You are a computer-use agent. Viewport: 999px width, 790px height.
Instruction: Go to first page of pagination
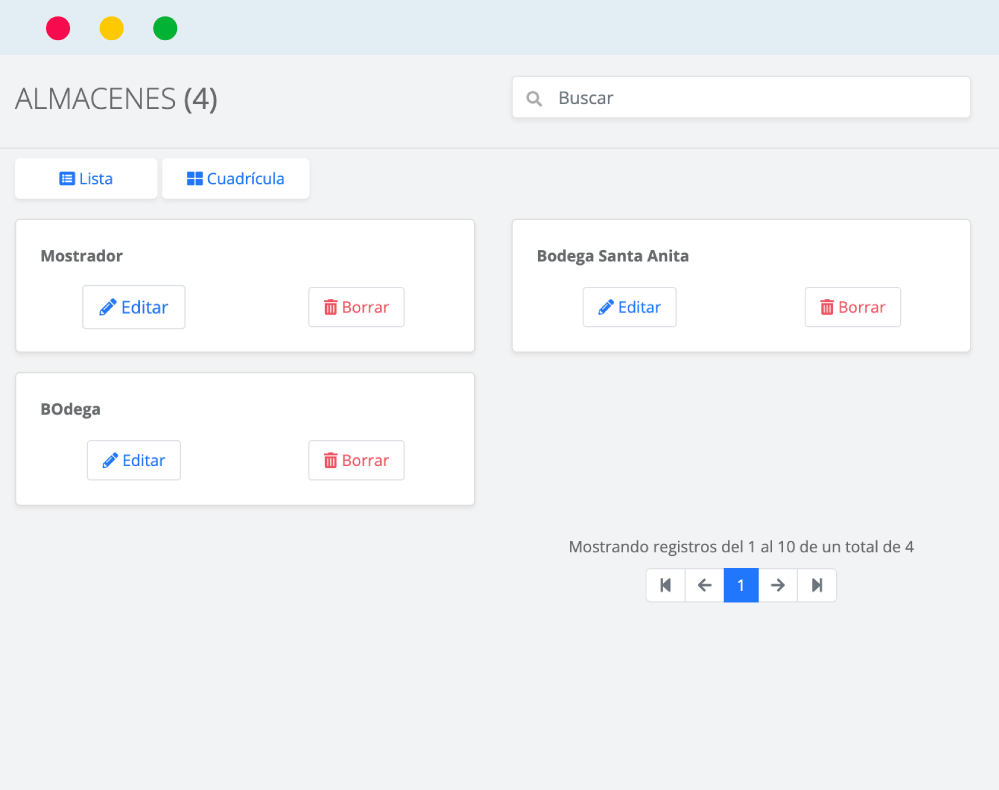coord(666,585)
